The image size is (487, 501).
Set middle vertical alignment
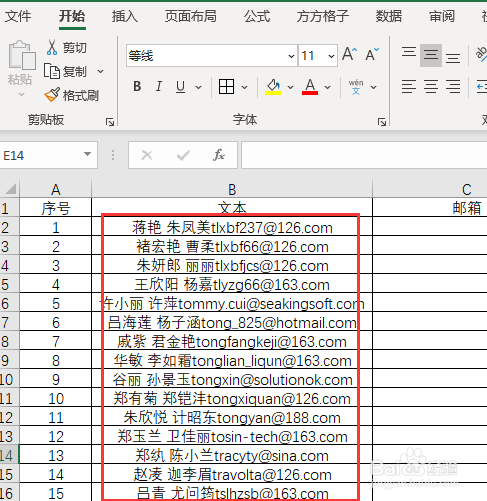431,55
